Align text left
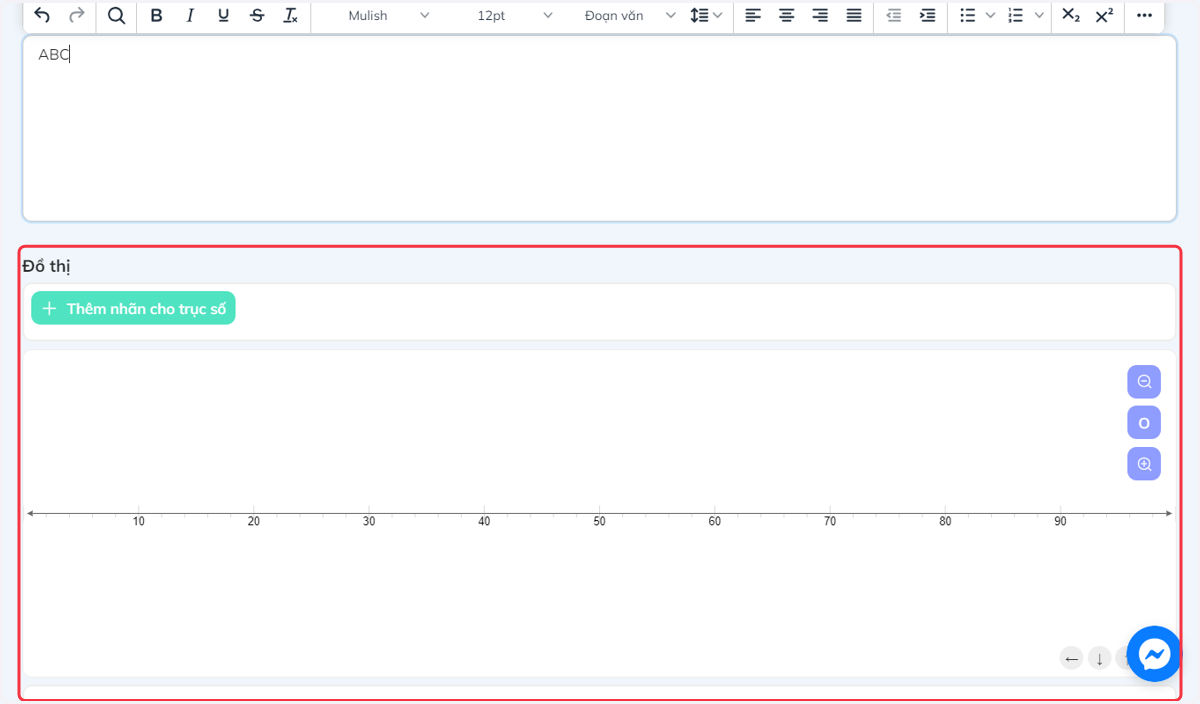1200x704 pixels. 753,15
